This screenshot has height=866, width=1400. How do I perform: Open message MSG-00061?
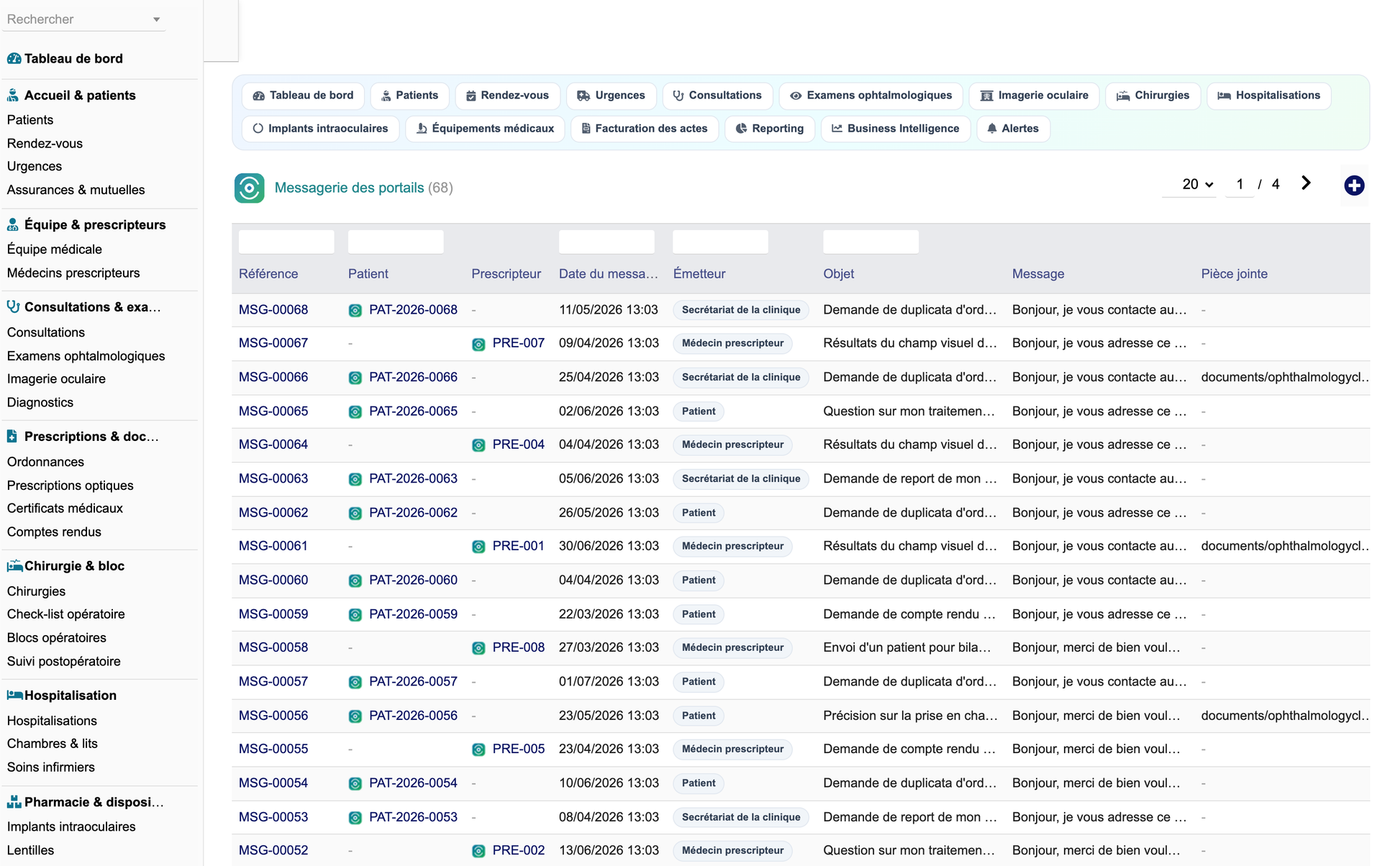pyautogui.click(x=273, y=546)
